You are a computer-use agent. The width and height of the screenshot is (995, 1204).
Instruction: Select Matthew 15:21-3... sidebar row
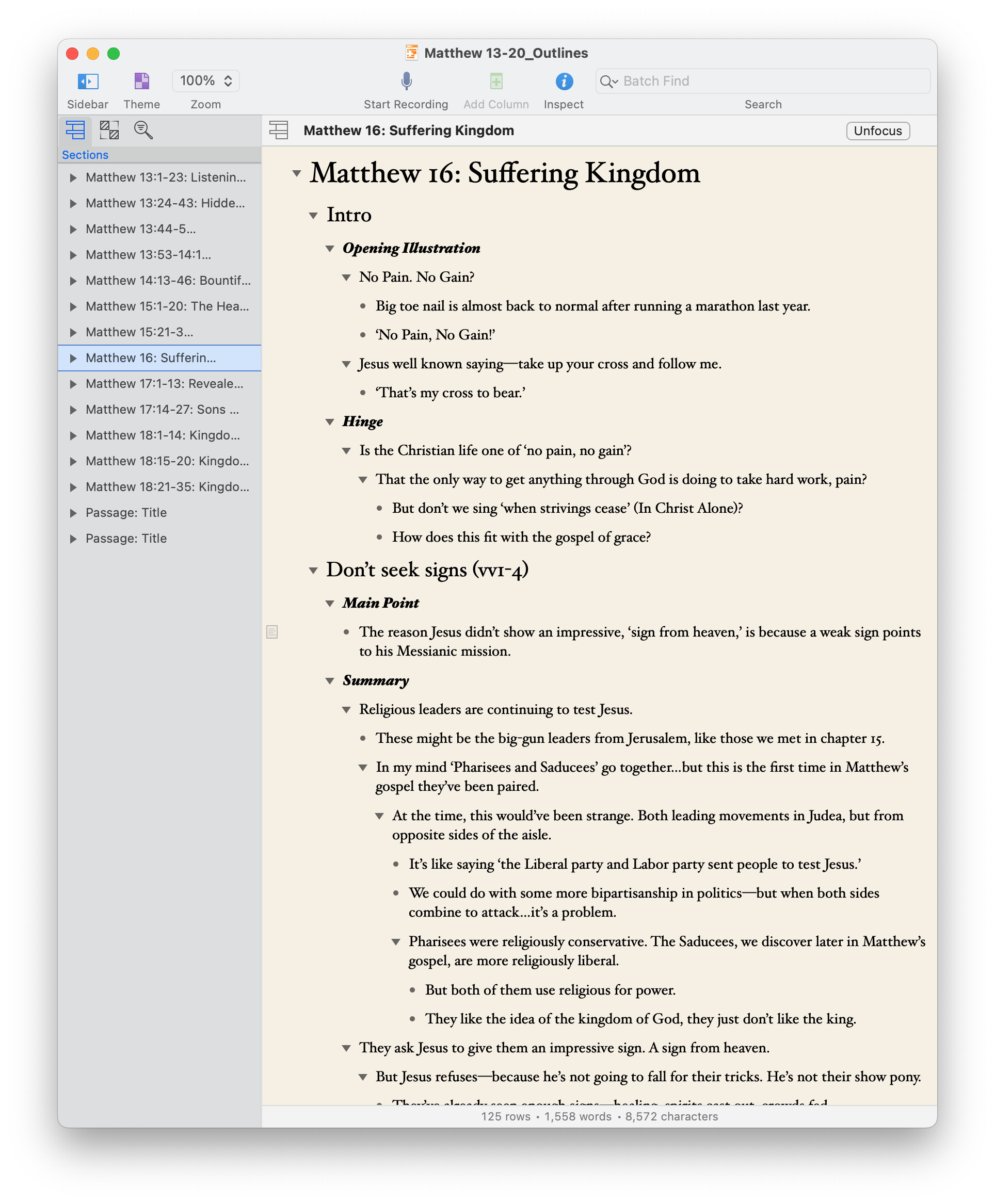pyautogui.click(x=159, y=332)
